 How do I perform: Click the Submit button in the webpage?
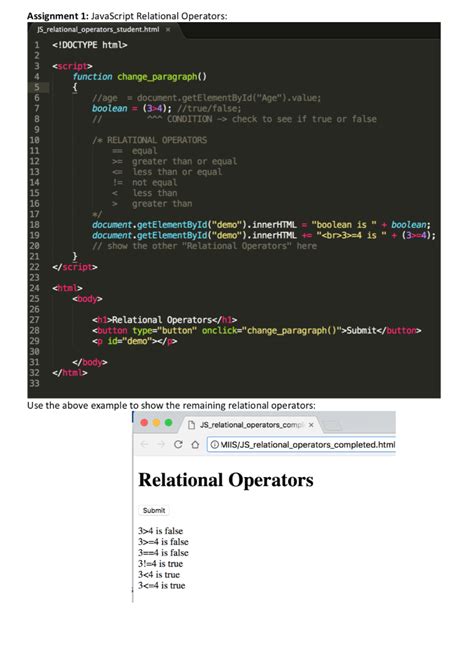click(x=154, y=510)
